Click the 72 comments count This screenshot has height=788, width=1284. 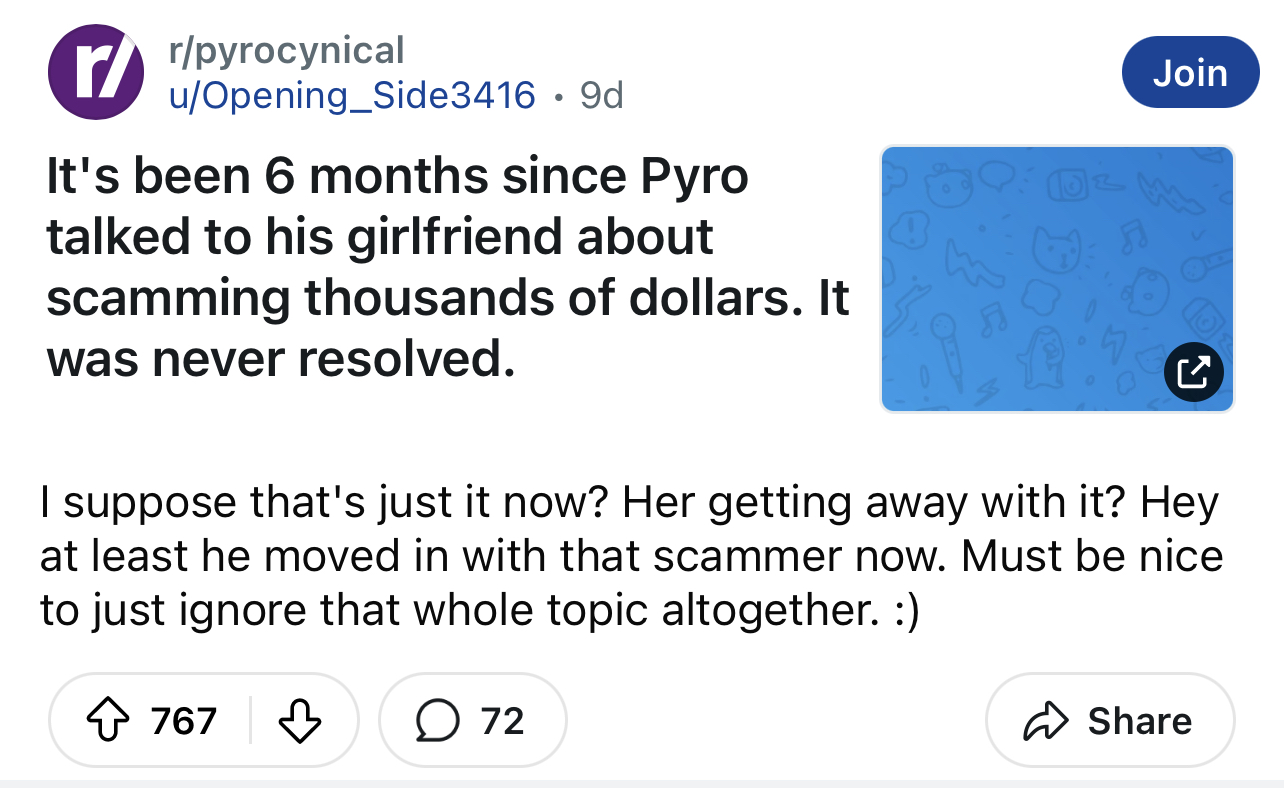pos(502,721)
